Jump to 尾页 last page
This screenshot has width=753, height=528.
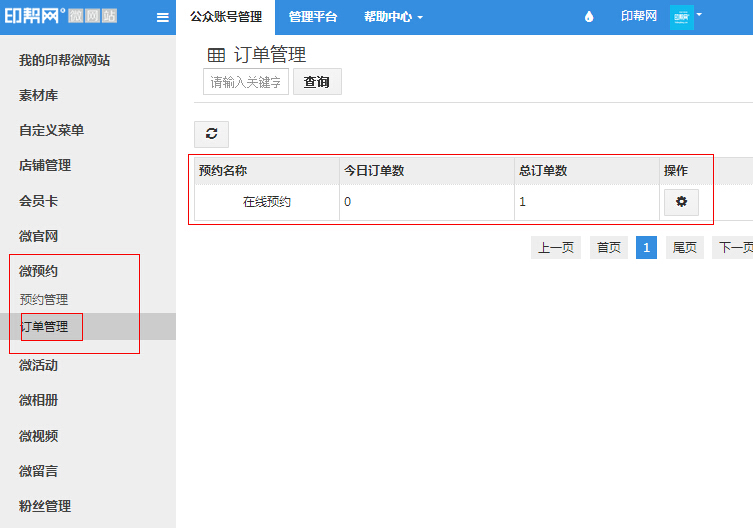684,248
